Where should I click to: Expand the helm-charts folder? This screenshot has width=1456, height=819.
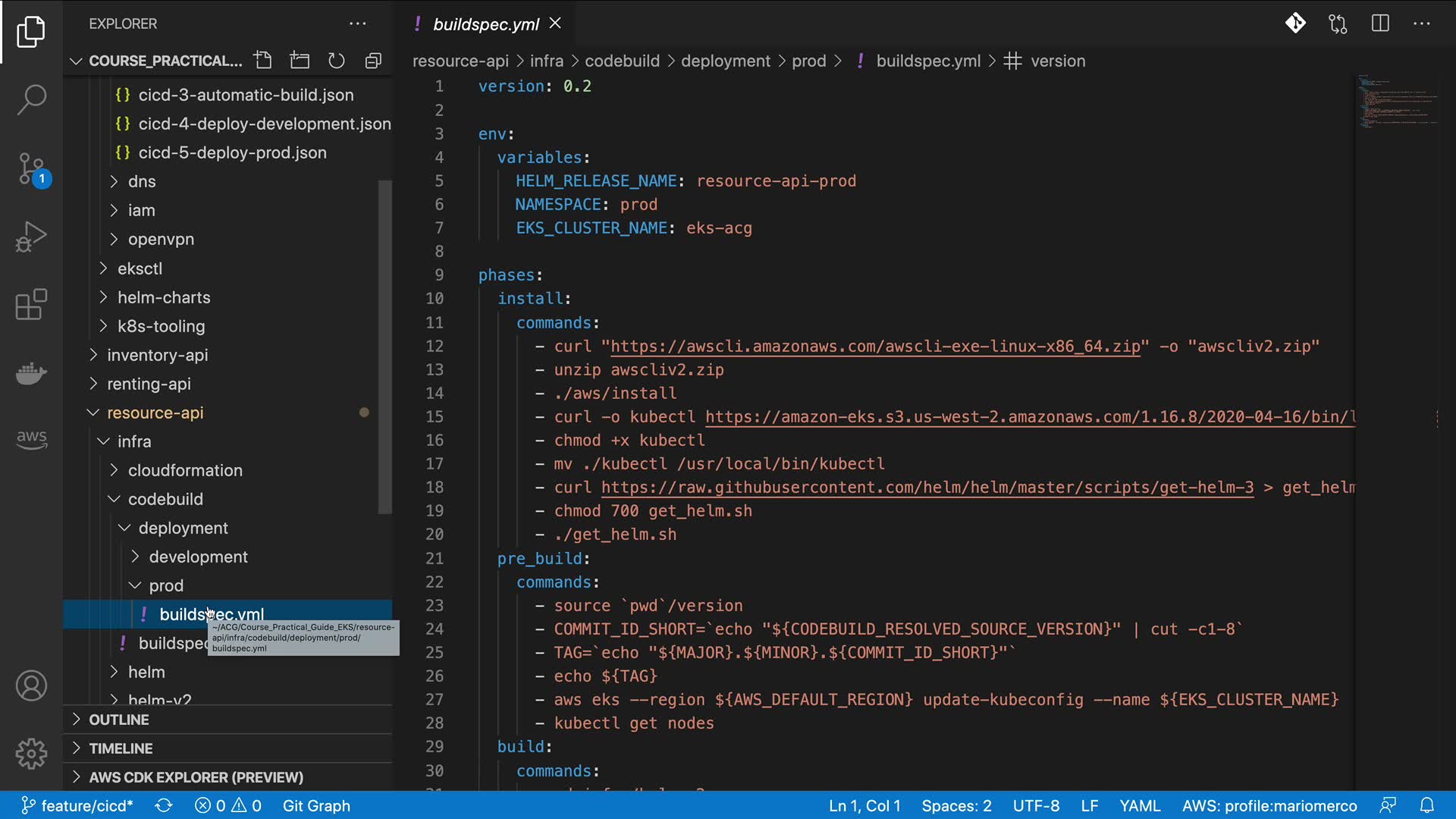coord(164,297)
